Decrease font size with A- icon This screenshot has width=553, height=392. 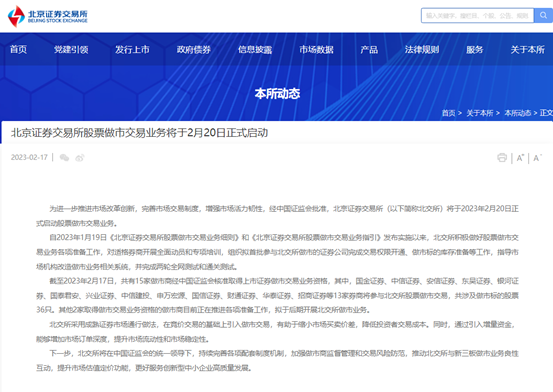click(537, 158)
